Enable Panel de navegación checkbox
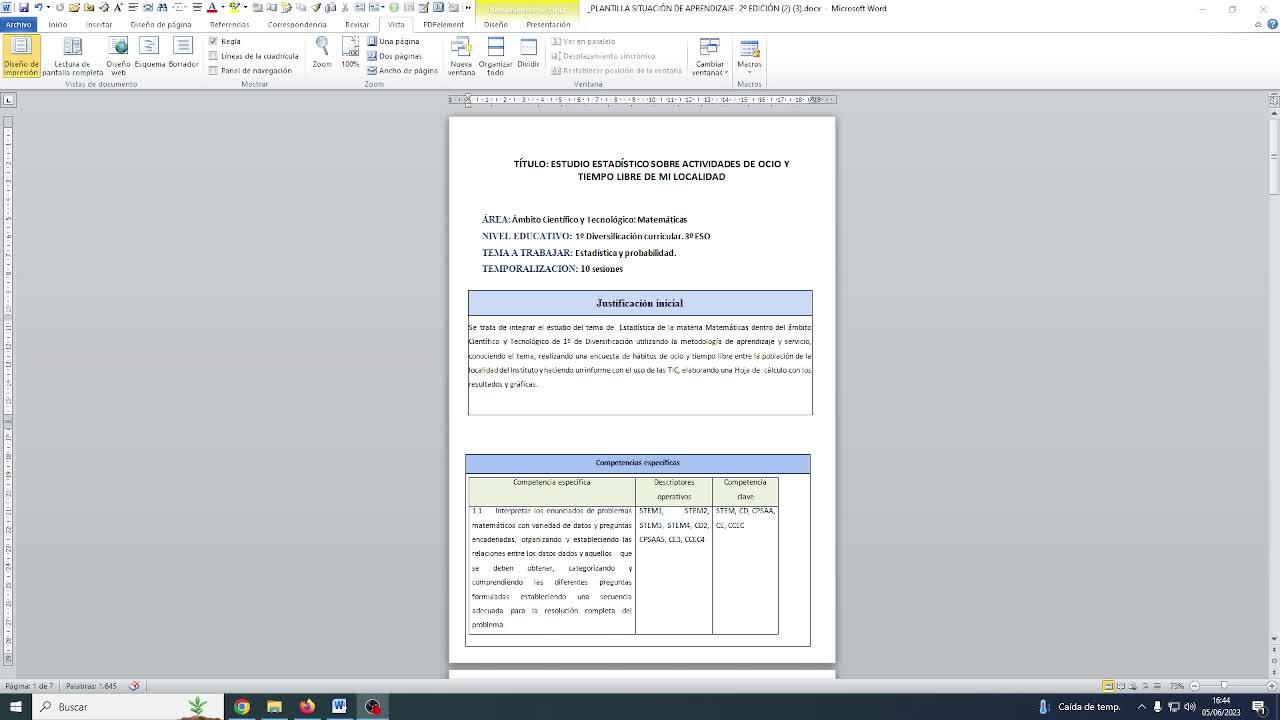Viewport: 1280px width, 720px height. (x=213, y=71)
